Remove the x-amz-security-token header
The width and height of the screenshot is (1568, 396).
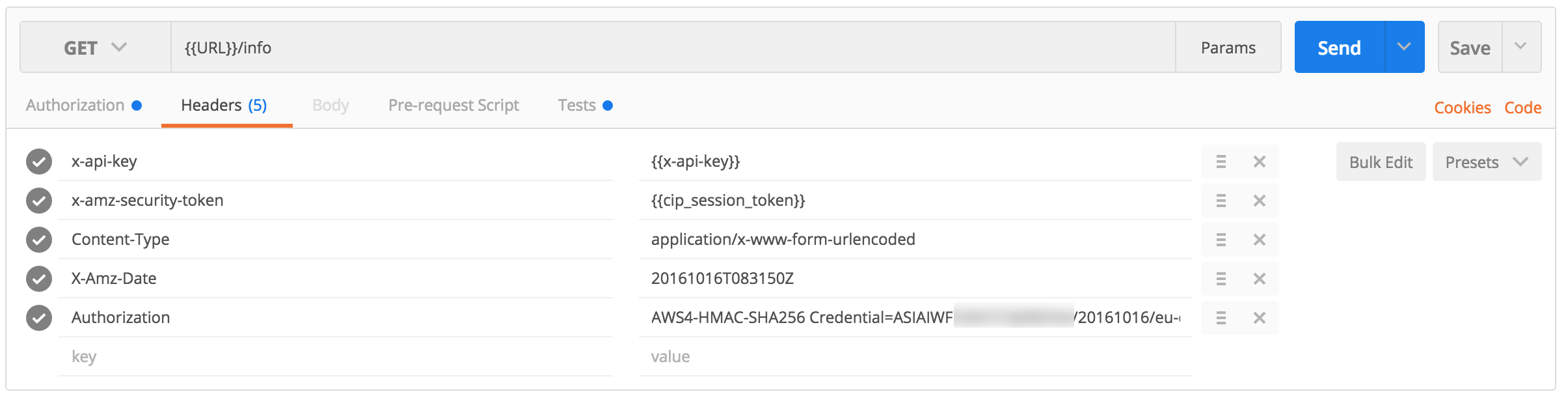(x=1260, y=201)
